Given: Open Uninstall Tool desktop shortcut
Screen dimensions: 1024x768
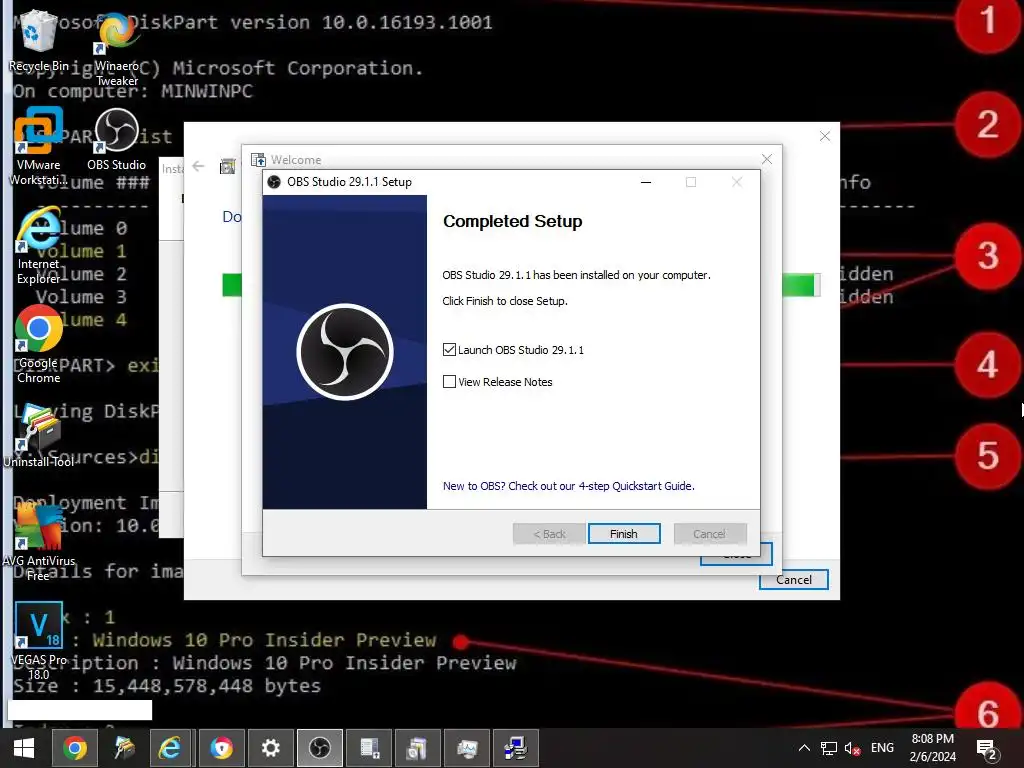Looking at the screenshot, I should pos(39,436).
